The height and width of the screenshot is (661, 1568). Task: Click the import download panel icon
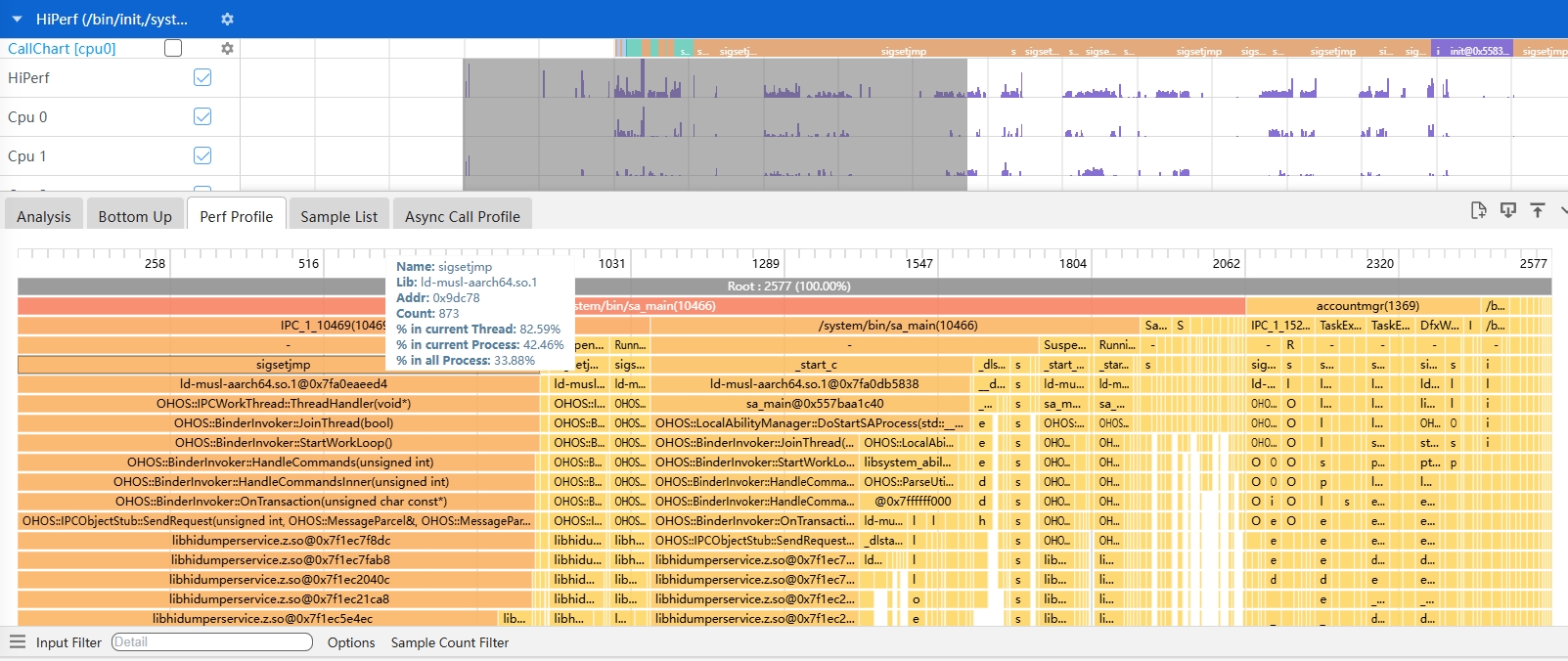coord(1508,210)
